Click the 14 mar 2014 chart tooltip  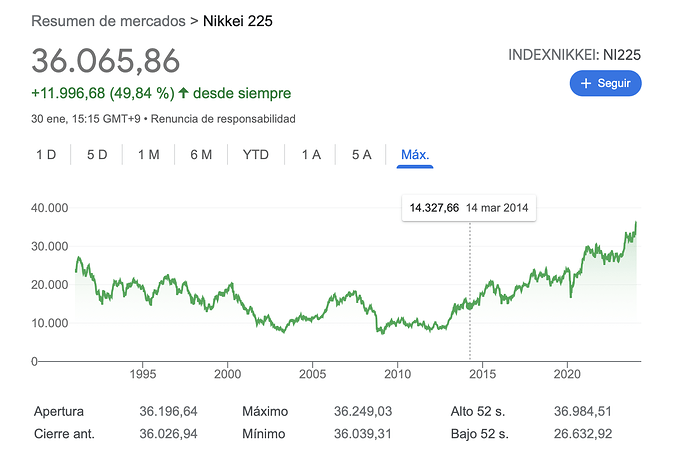pos(469,208)
